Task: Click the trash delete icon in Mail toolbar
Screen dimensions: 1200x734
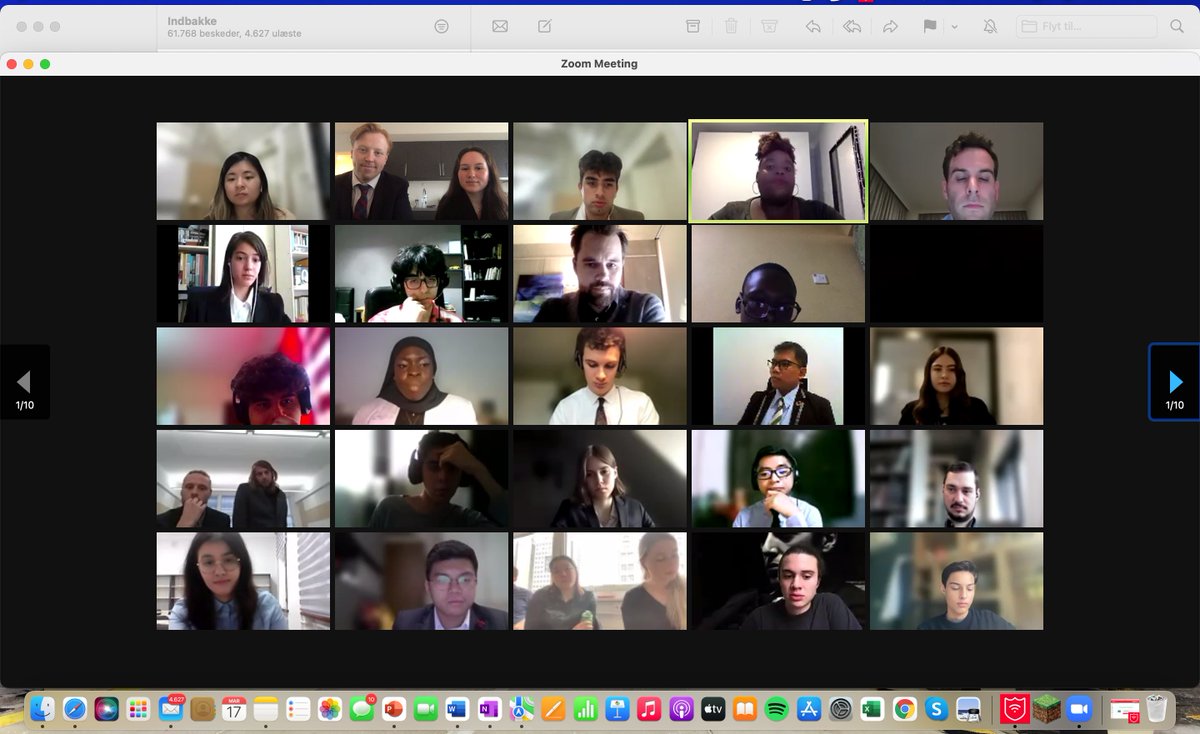Action: [x=731, y=26]
